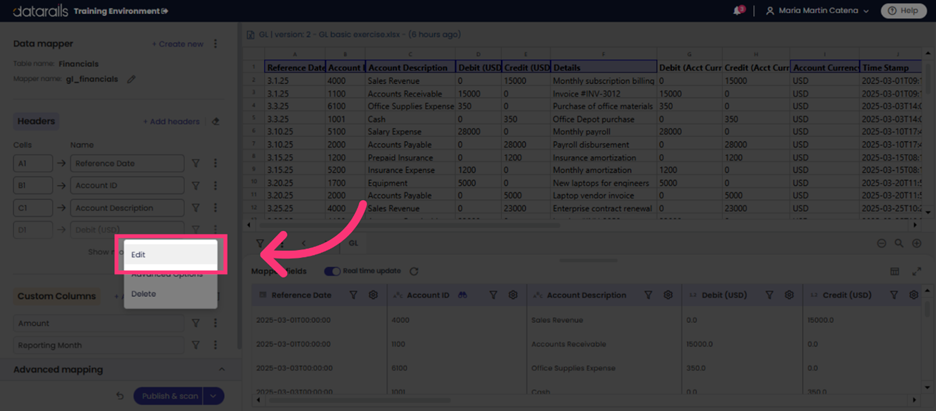The width and height of the screenshot is (936, 411).
Task: Click the Monthly payroll details cell
Action: click(x=604, y=132)
